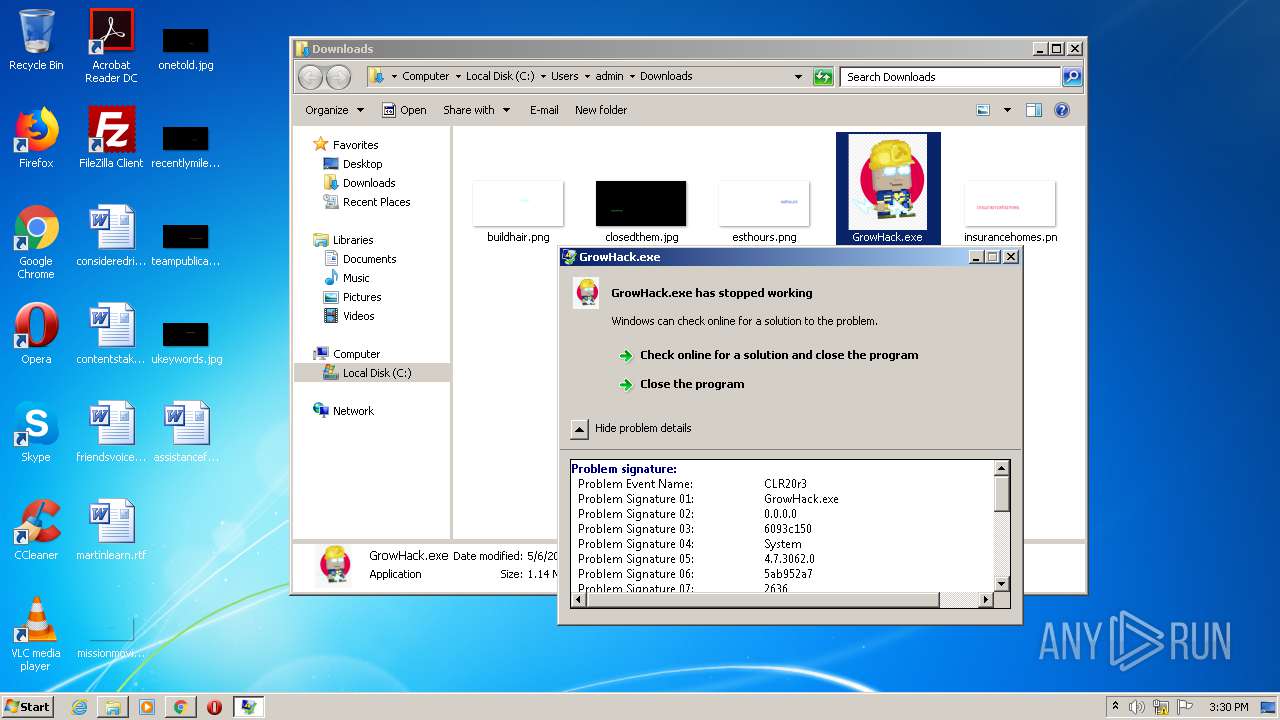Viewport: 1280px width, 720px height.
Task: Click the Users breadcrumb in address bar
Action: (565, 76)
